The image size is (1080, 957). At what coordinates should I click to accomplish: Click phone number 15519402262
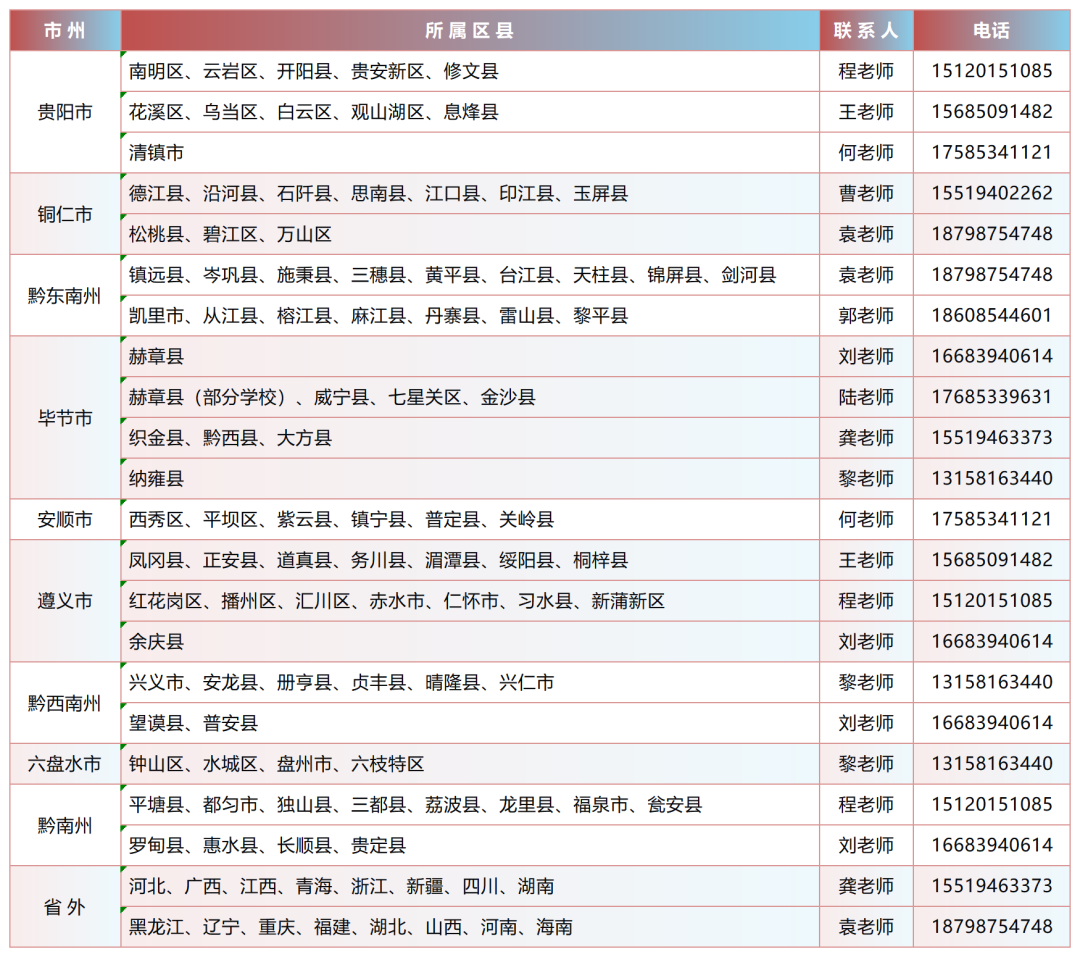click(991, 193)
